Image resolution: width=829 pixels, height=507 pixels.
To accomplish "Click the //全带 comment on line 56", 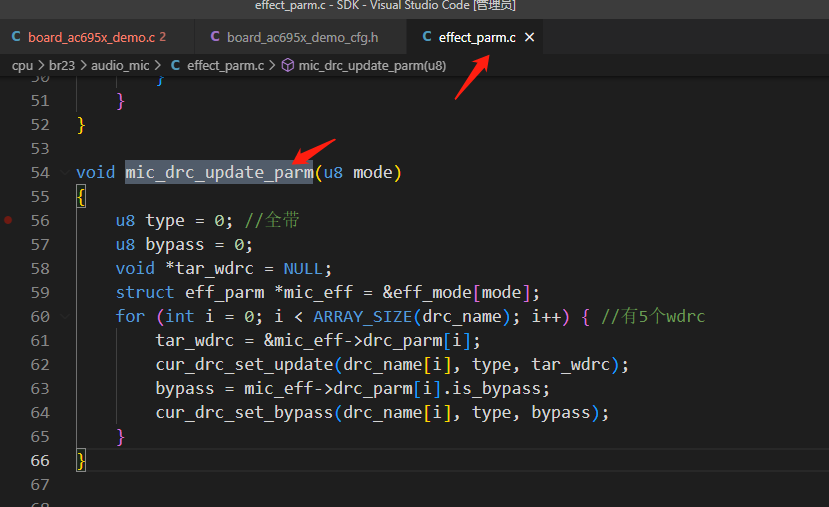I will coord(272,220).
